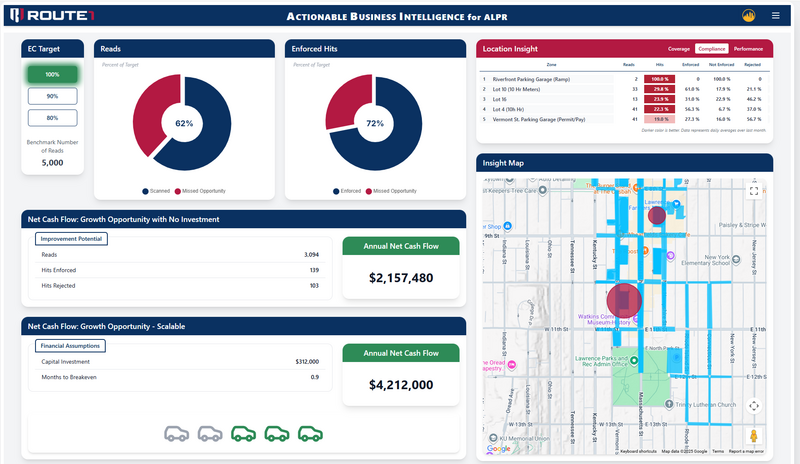Viewport: 800px width, 464px height.
Task: Switch to the Coverage tab
Action: (678, 48)
